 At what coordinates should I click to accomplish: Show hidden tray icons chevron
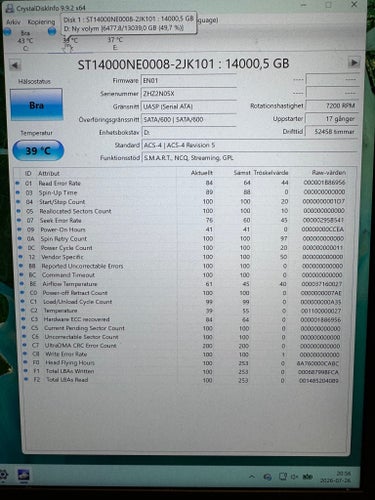click(252, 477)
